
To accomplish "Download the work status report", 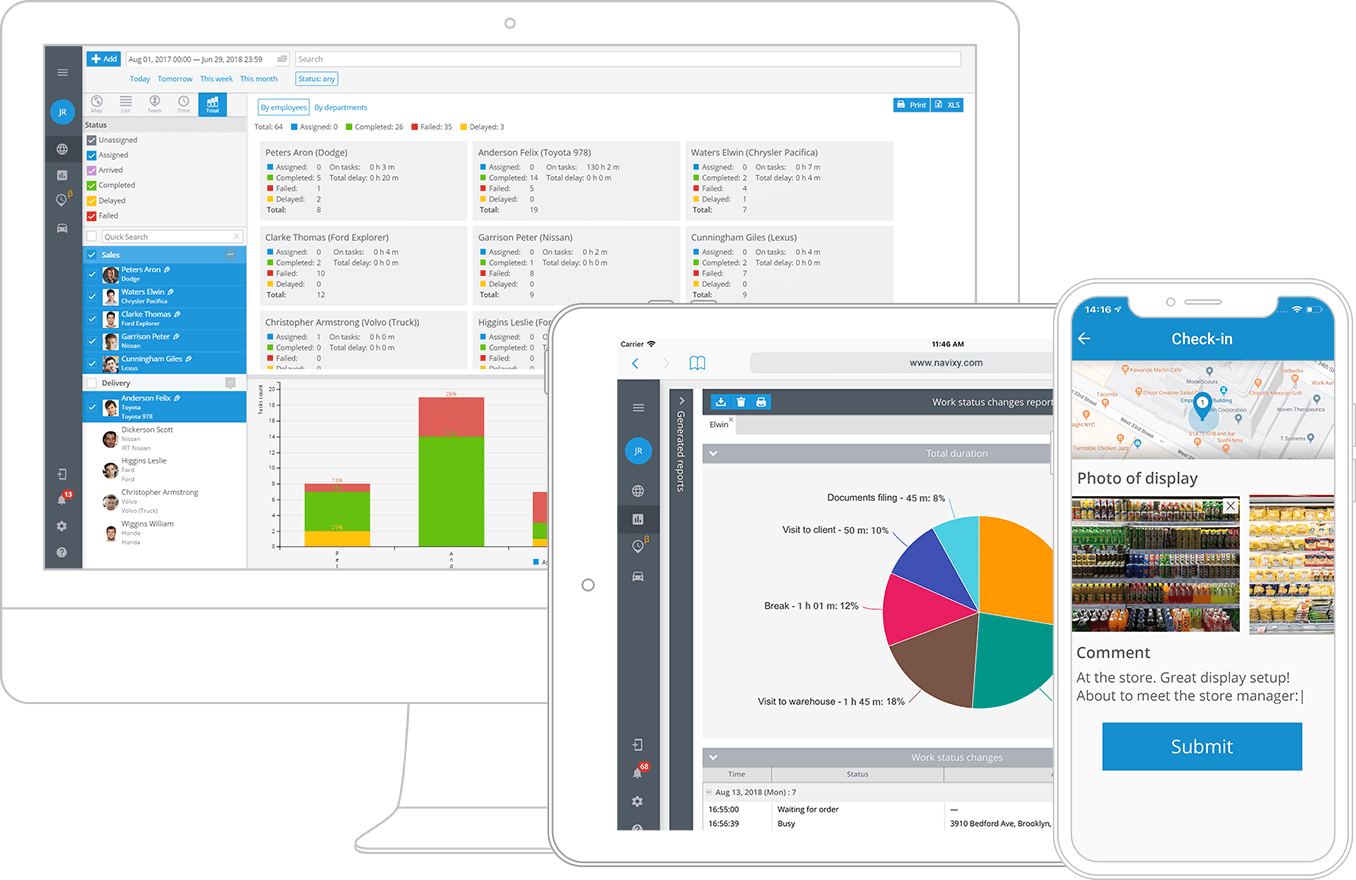I will pyautogui.click(x=721, y=402).
